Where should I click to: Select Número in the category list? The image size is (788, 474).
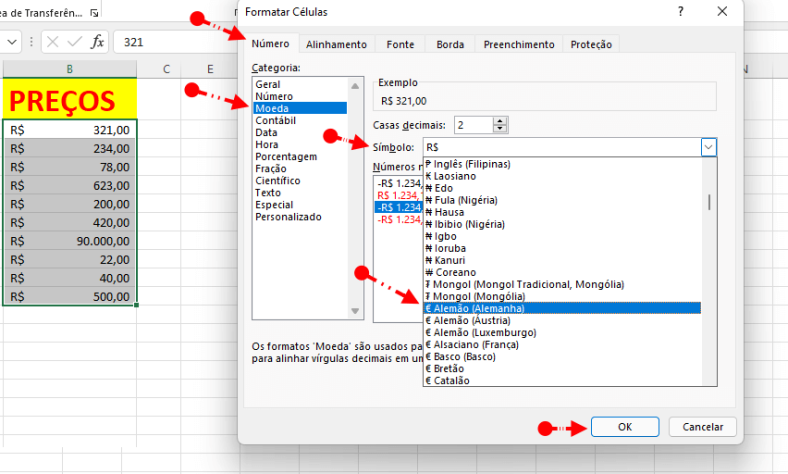point(300,97)
